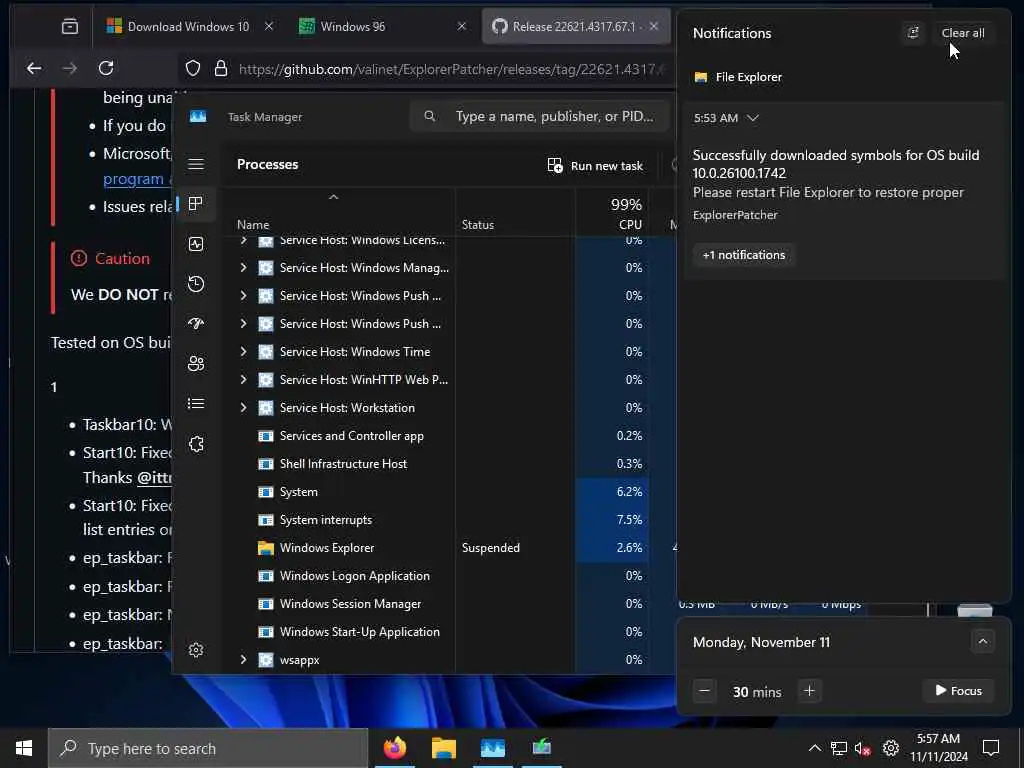Open App history in Task Manager sidebar
The image size is (1024, 768).
(x=196, y=283)
